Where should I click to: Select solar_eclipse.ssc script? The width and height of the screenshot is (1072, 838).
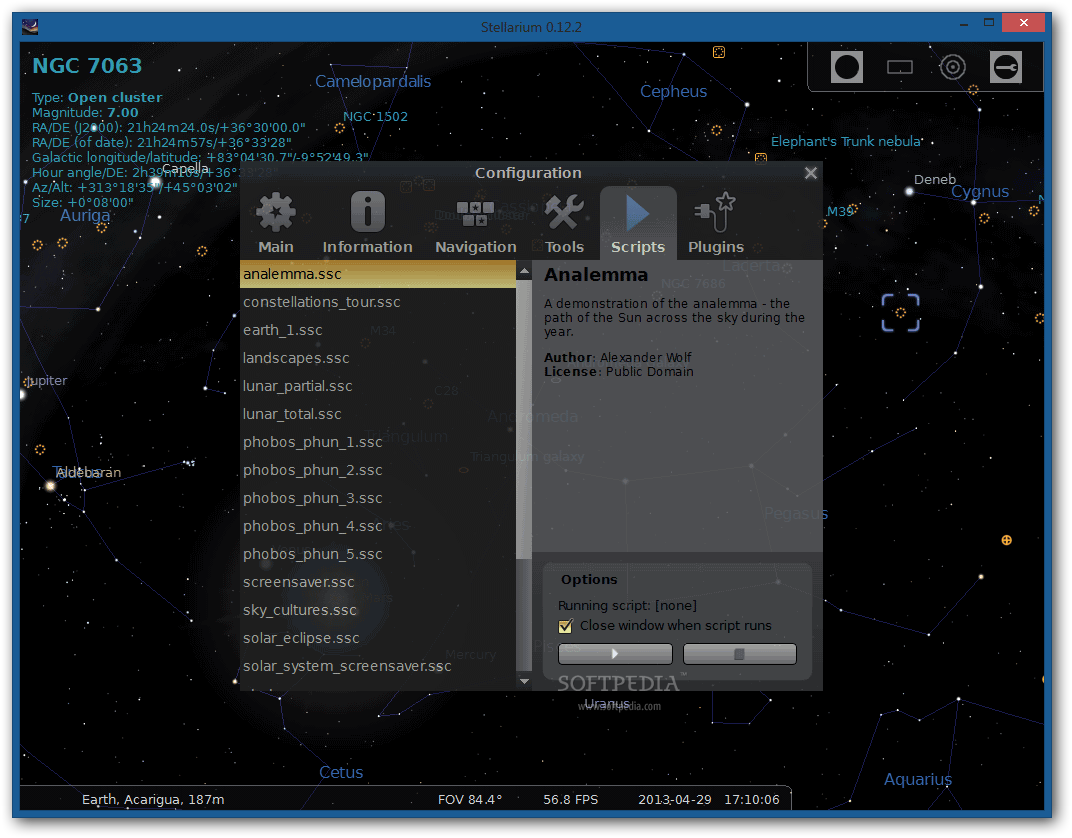378,638
